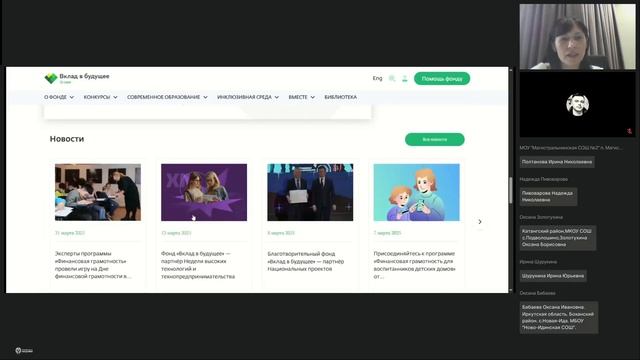Click the muted microphone icon on avatar tile
640x360 pixels.
point(629,131)
